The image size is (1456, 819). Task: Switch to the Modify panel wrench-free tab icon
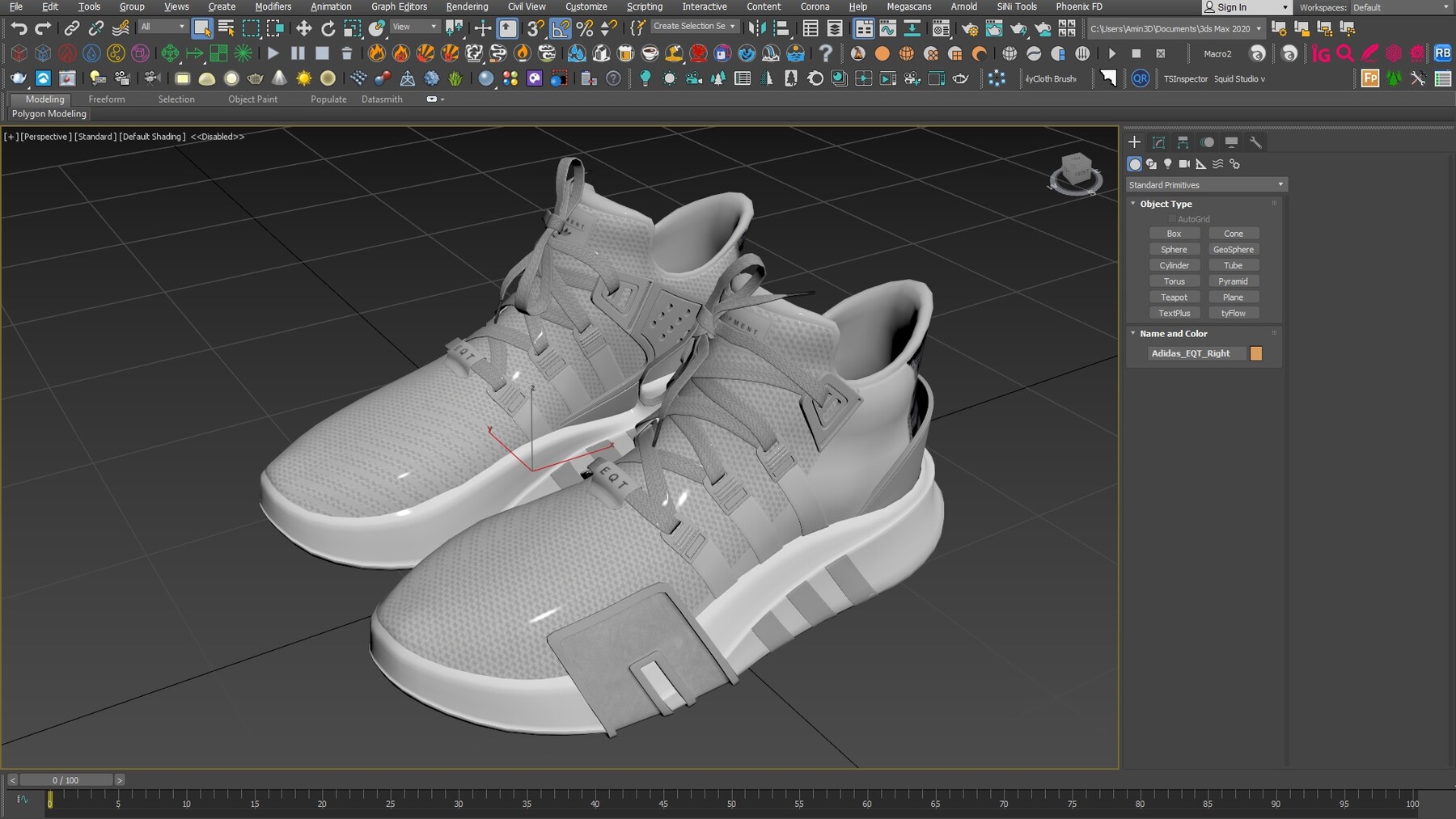tap(1158, 142)
